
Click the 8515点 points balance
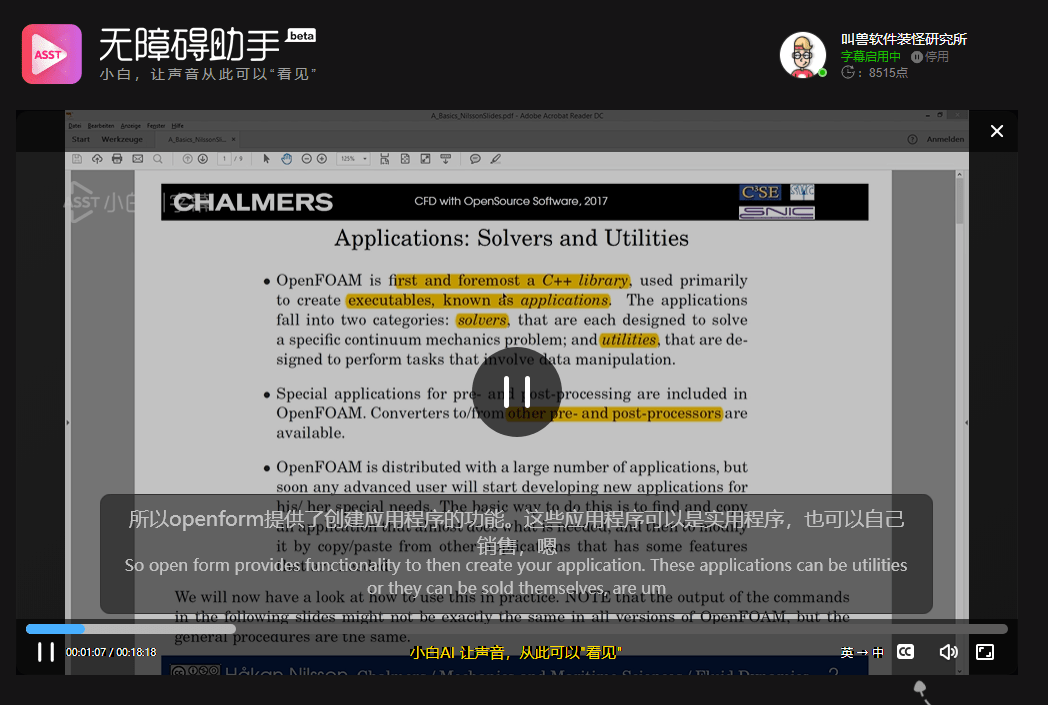pos(888,73)
